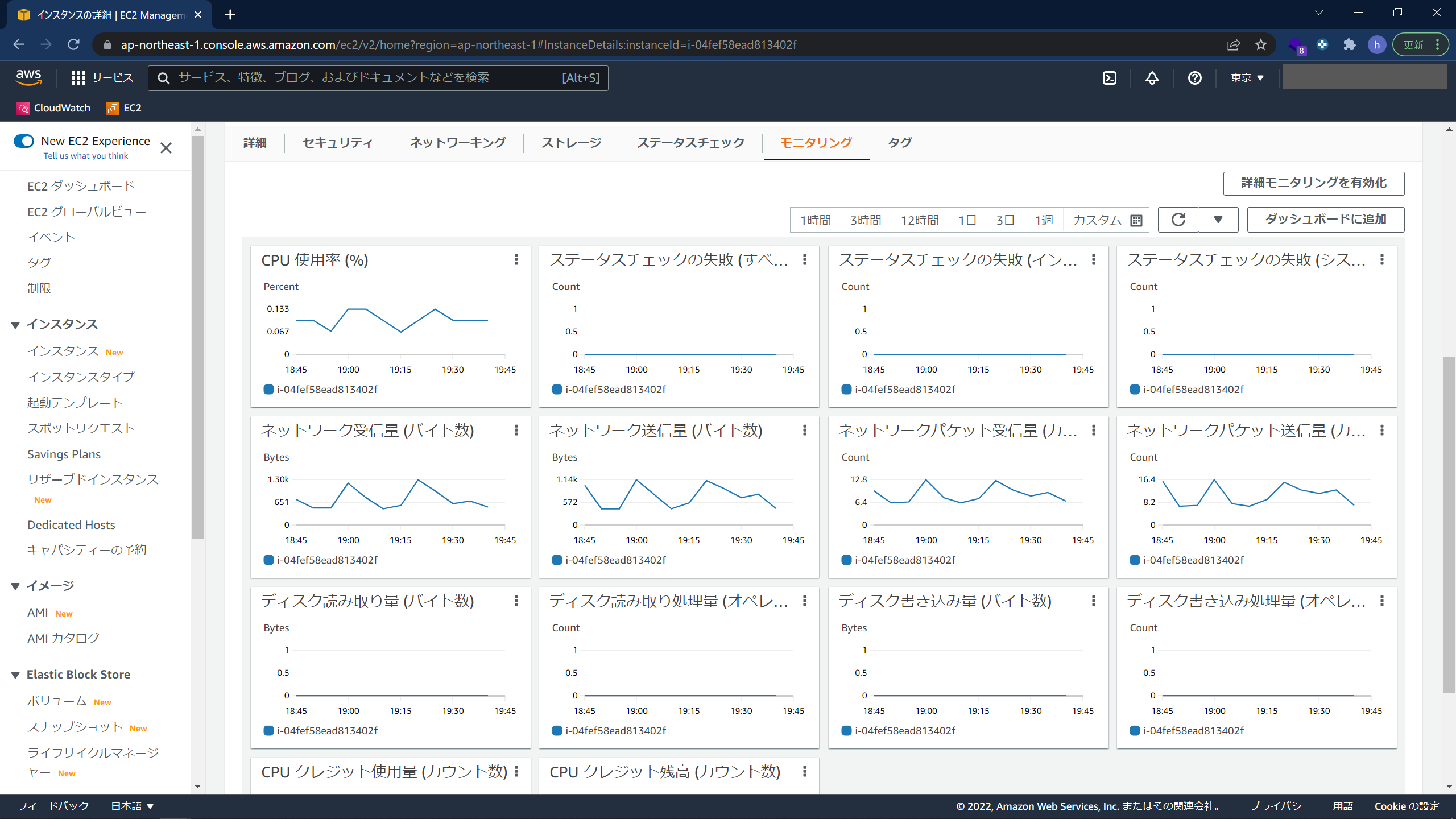Select the 1時間 time range
The height and width of the screenshot is (819, 1456).
(x=816, y=220)
